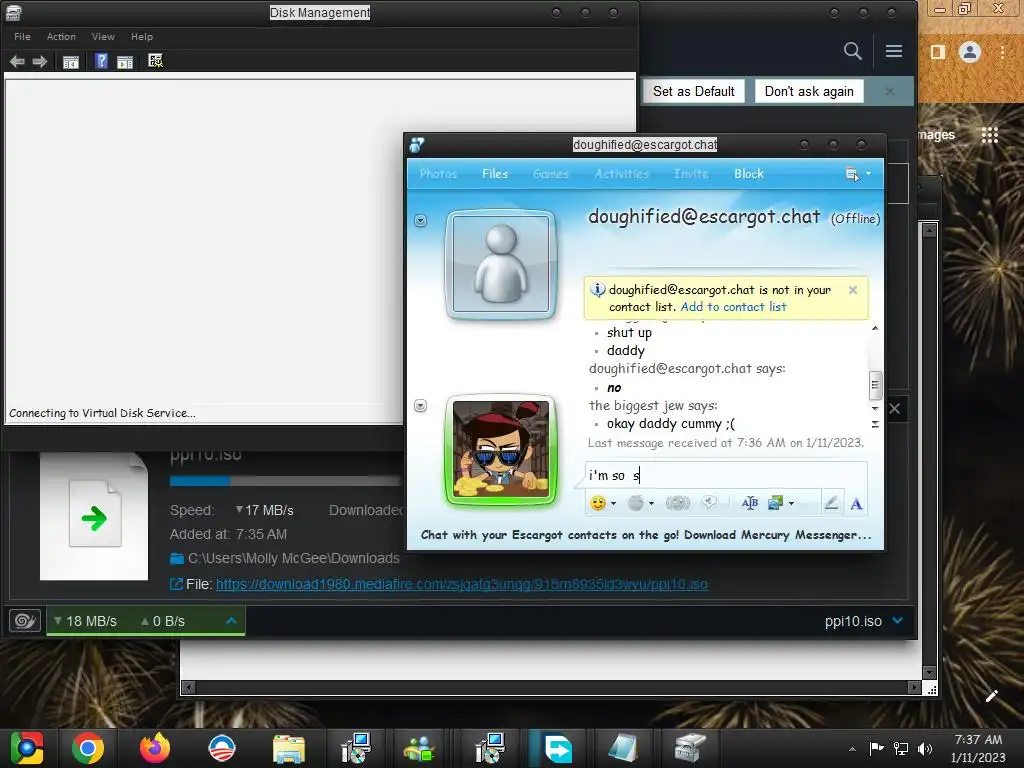The image size is (1024, 768).
Task: Click the Chrome profile avatar icon
Action: pos(970,52)
